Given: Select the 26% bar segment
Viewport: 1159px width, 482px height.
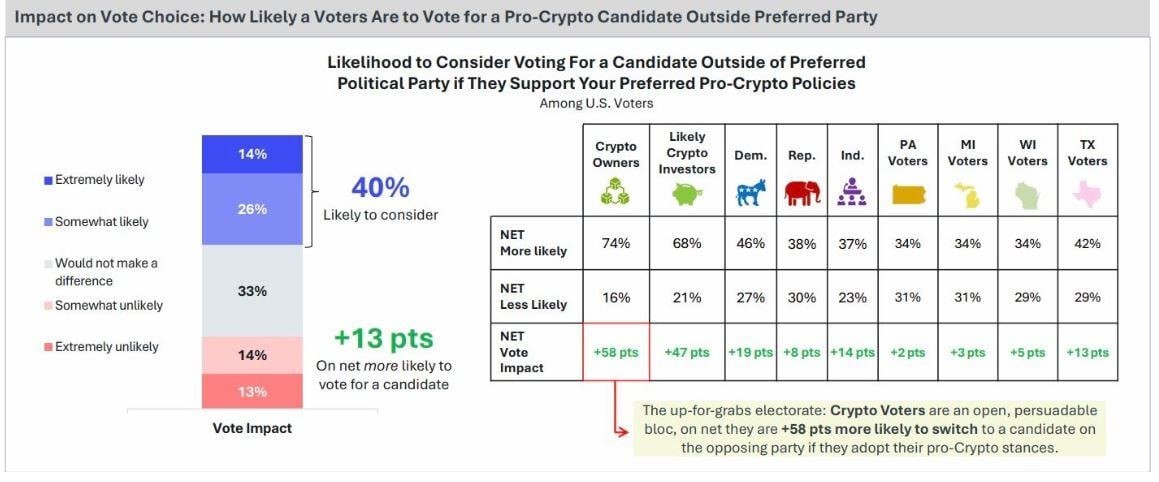Looking at the screenshot, I should coord(253,209).
